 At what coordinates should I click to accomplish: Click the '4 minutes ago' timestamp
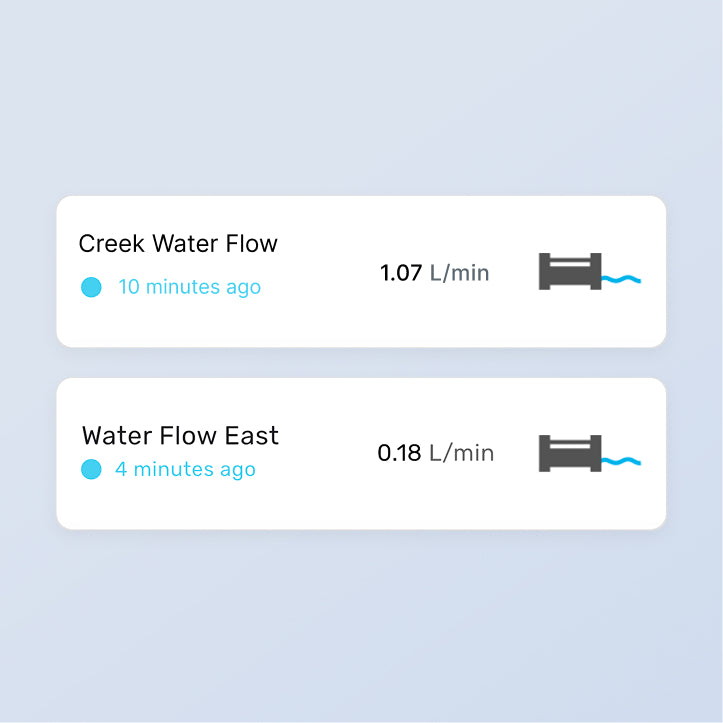tap(185, 469)
